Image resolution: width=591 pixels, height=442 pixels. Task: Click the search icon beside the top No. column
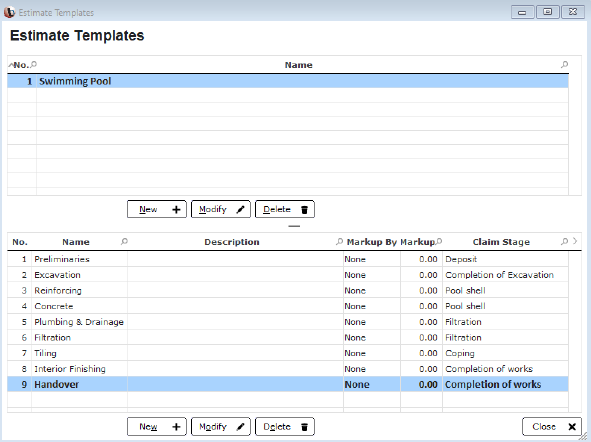(34, 64)
